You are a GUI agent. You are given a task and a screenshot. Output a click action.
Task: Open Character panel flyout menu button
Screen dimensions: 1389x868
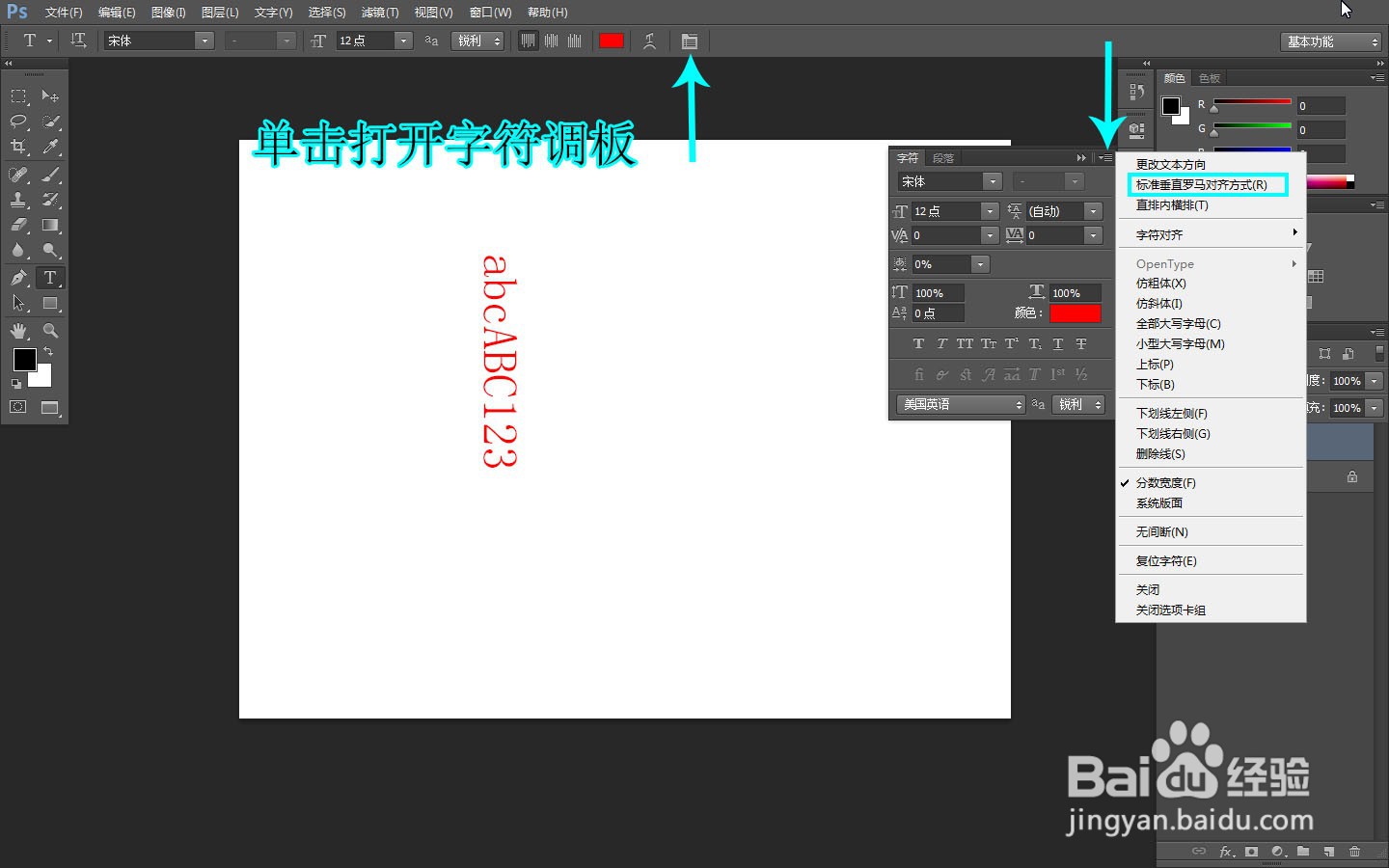pos(1105,158)
